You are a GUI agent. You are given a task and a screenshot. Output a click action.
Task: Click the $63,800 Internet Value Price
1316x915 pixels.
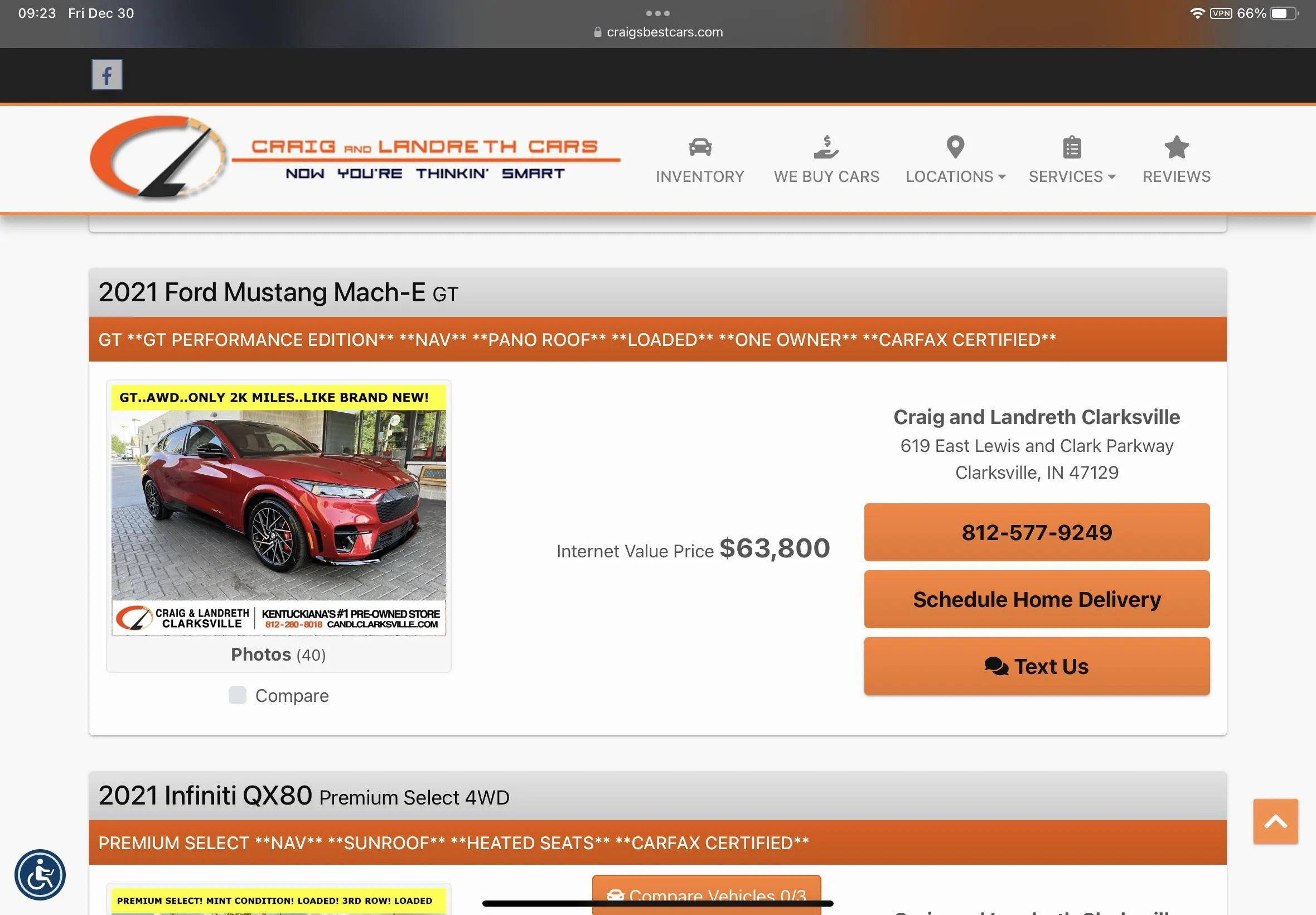click(x=775, y=548)
